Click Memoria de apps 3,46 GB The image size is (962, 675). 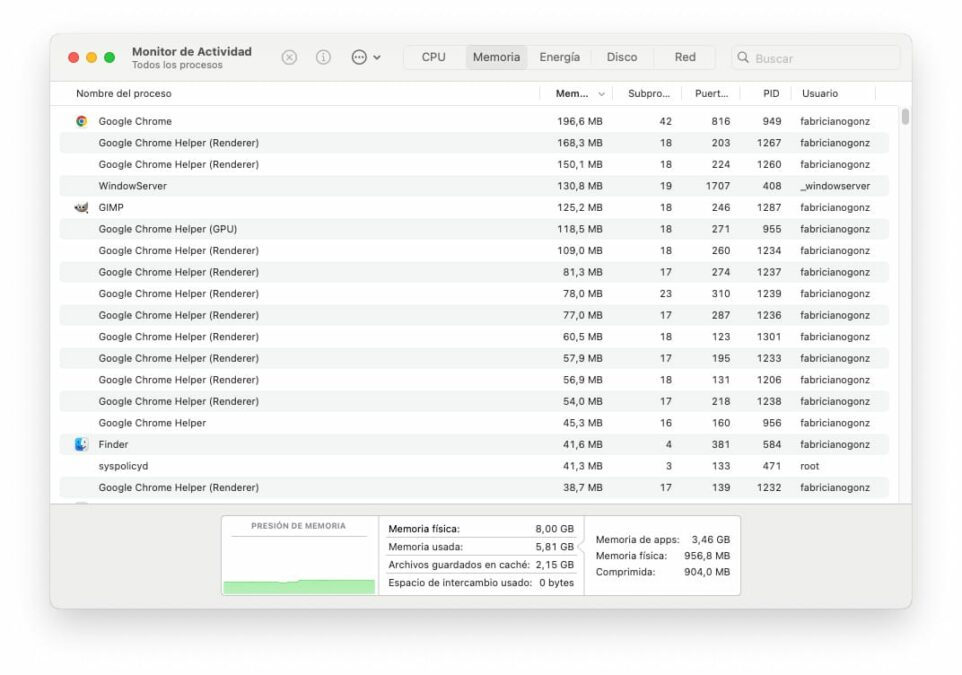coord(663,540)
